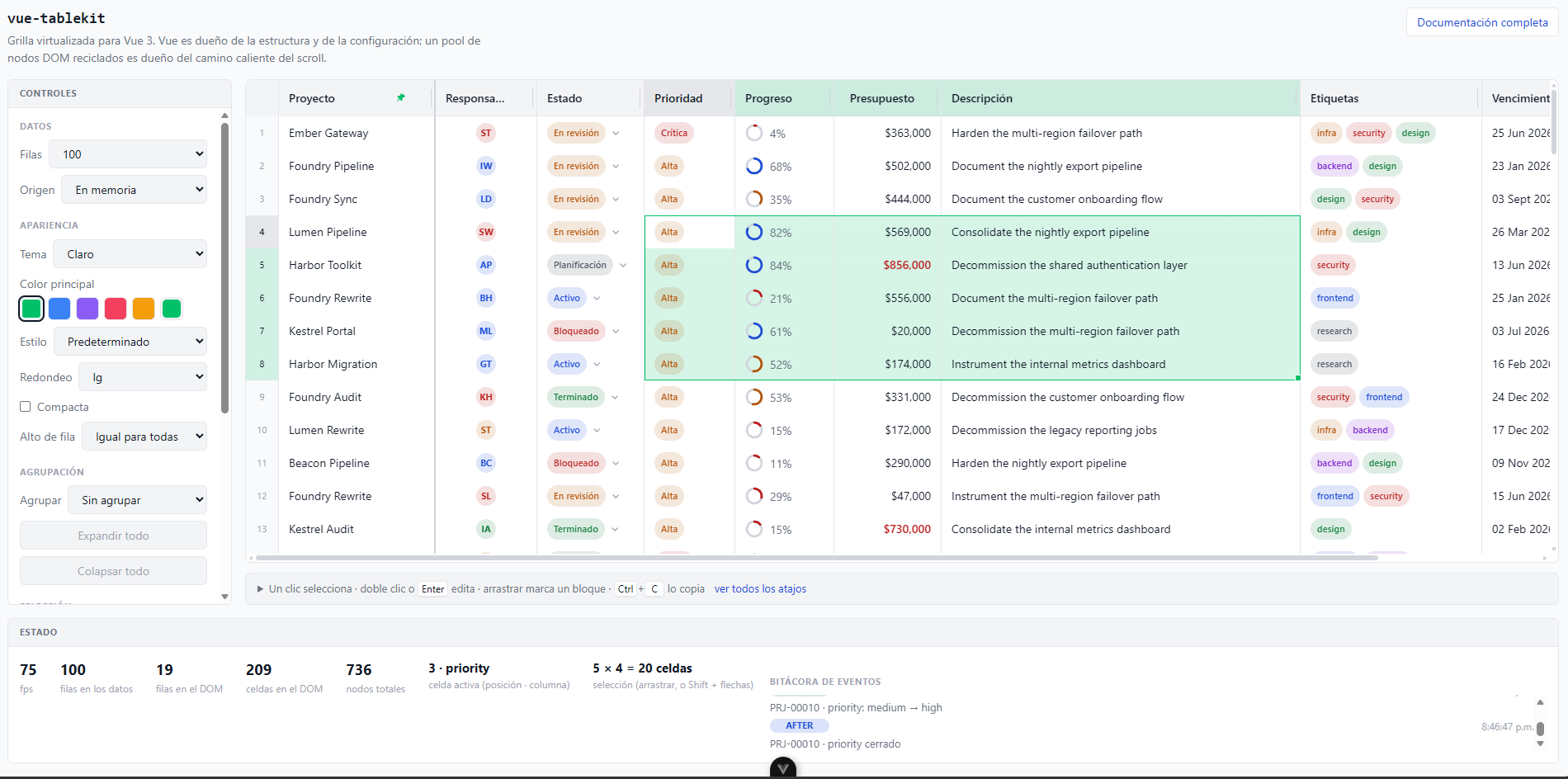Open the Redondeo dropdown
Screen dimensions: 1568x779
click(x=143, y=377)
